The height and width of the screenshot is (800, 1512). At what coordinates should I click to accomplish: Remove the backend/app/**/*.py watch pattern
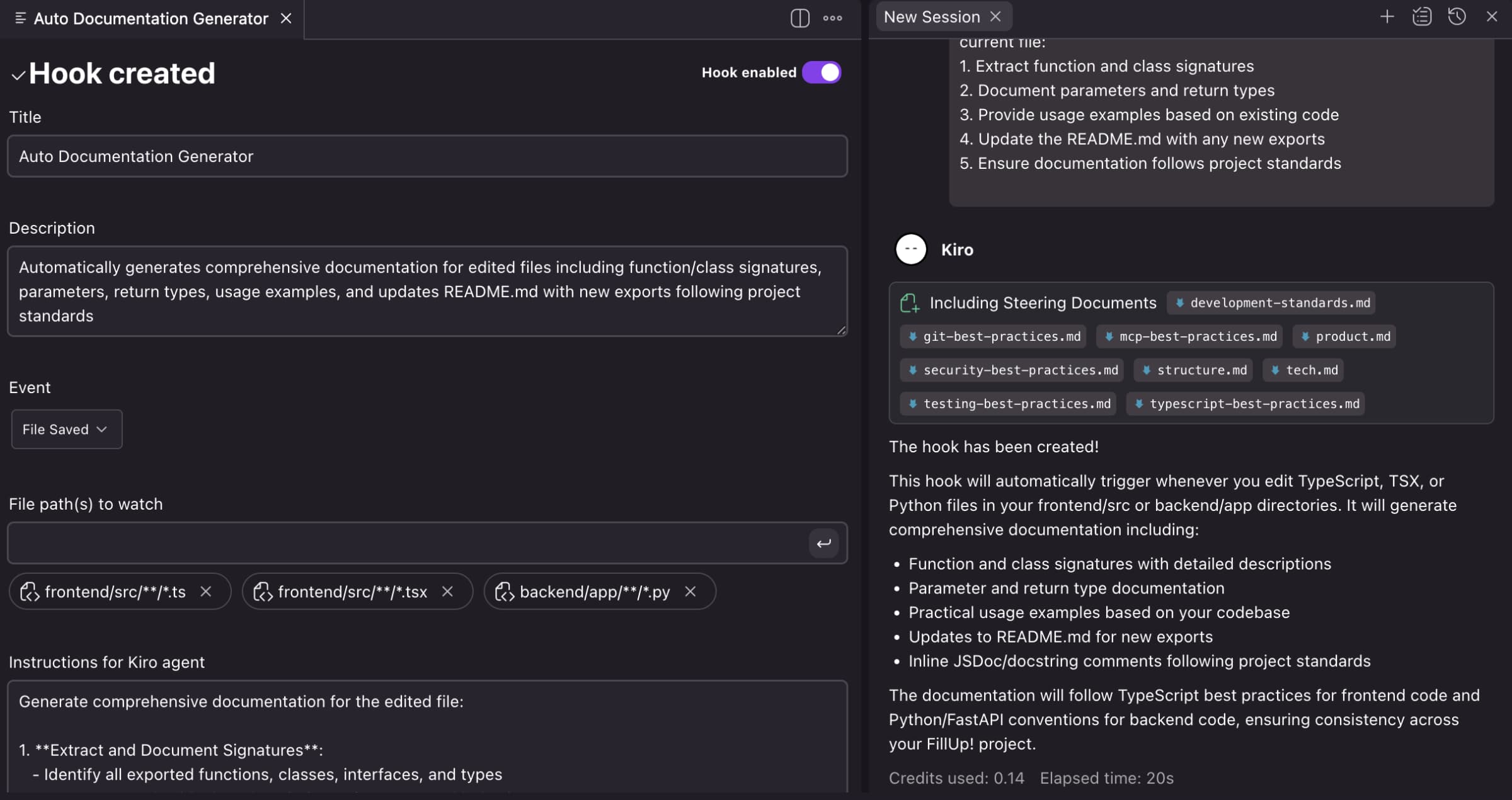[x=690, y=591]
